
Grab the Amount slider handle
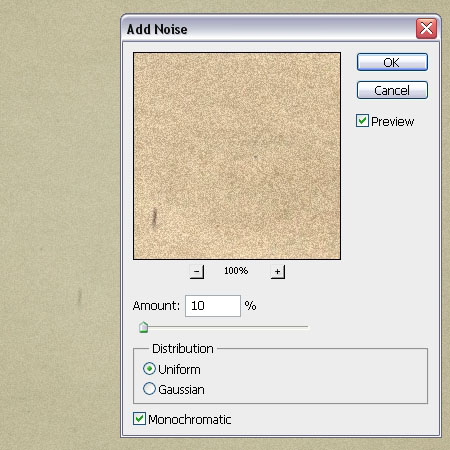[143, 327]
